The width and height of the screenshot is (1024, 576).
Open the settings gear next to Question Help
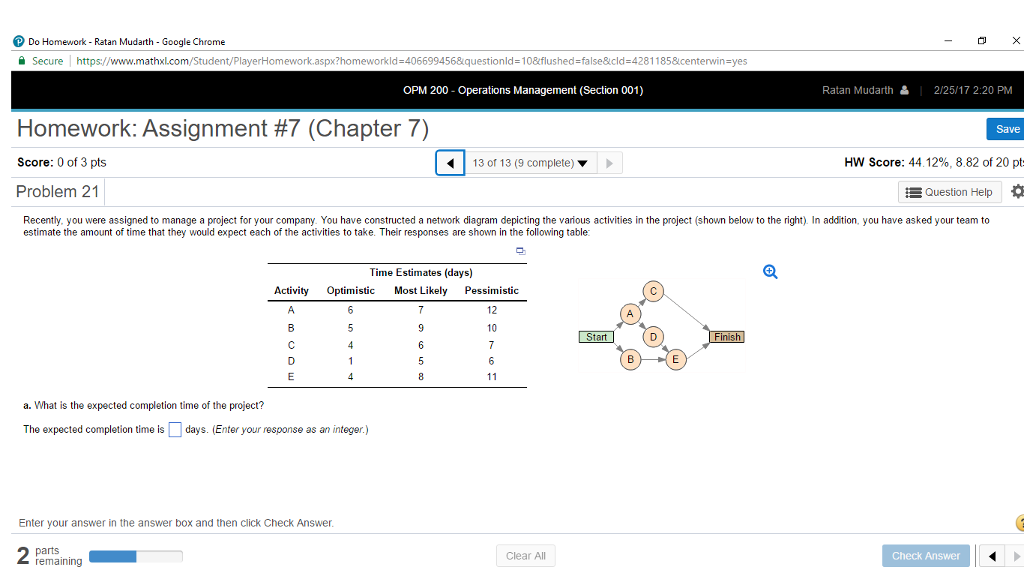(x=1016, y=190)
